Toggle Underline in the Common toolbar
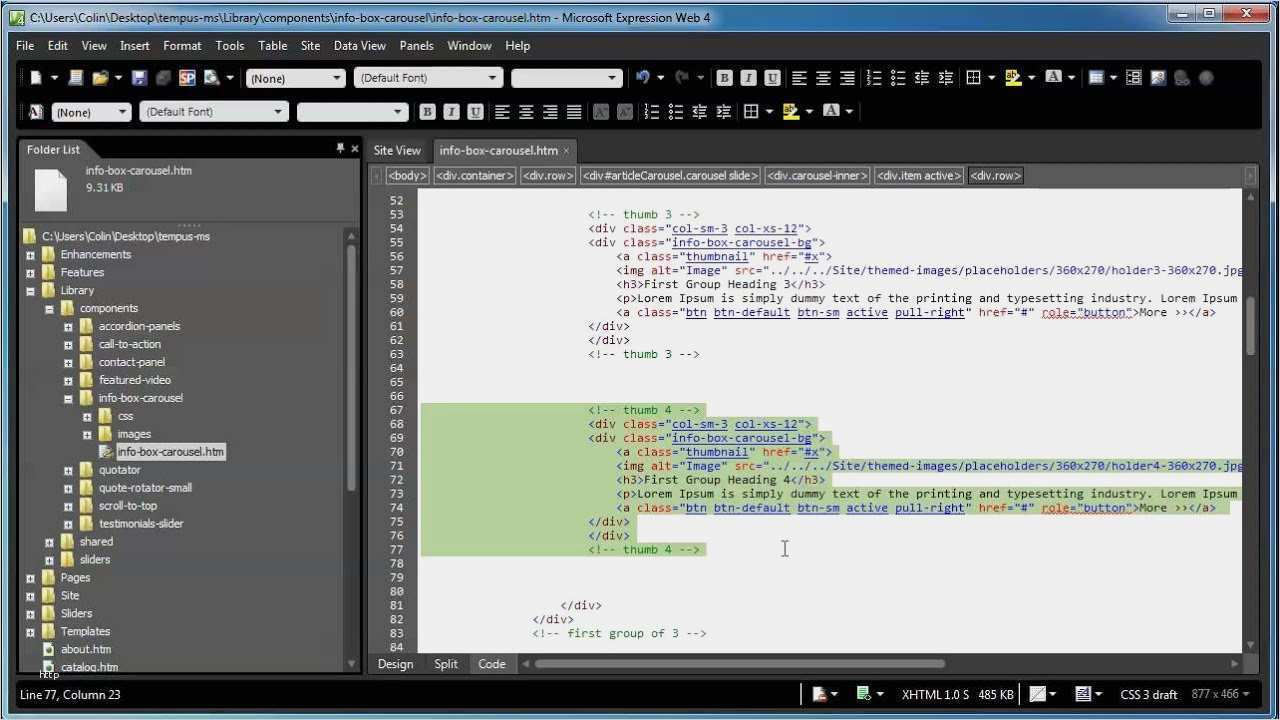This screenshot has height=720, width=1280. click(772, 78)
